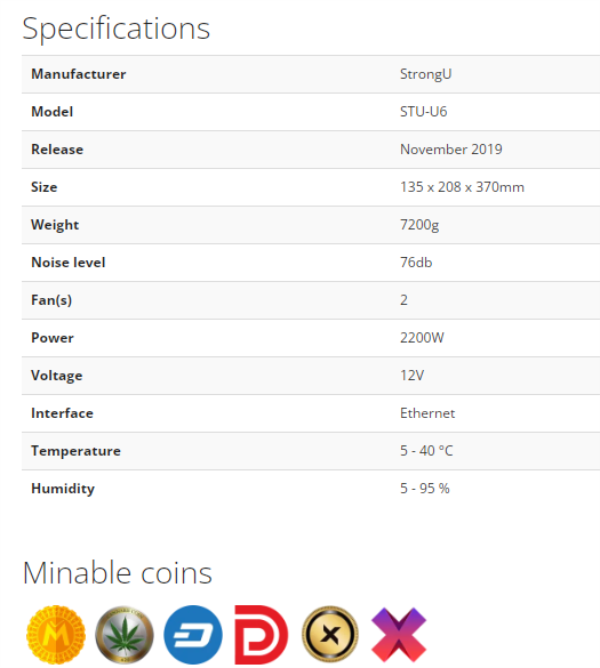Screen dimensions: 600x668
Task: Click the 135 x 208 x 370mm size value
Action: coord(462,187)
